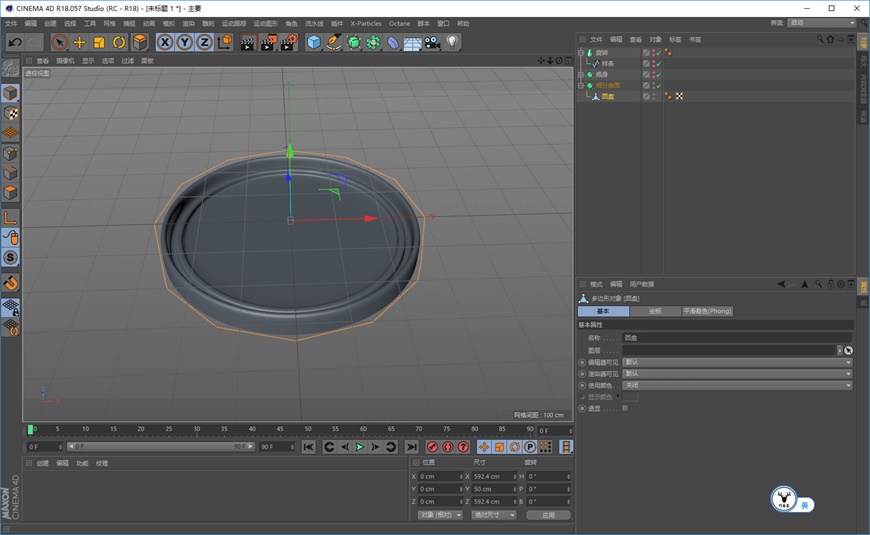Jump to animation end
This screenshot has height=535, width=870.
point(411,447)
